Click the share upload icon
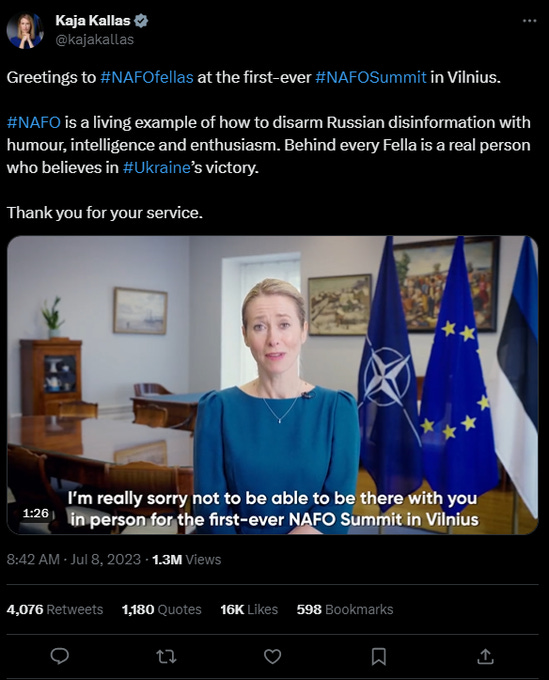The height and width of the screenshot is (680, 549). pyautogui.click(x=485, y=656)
